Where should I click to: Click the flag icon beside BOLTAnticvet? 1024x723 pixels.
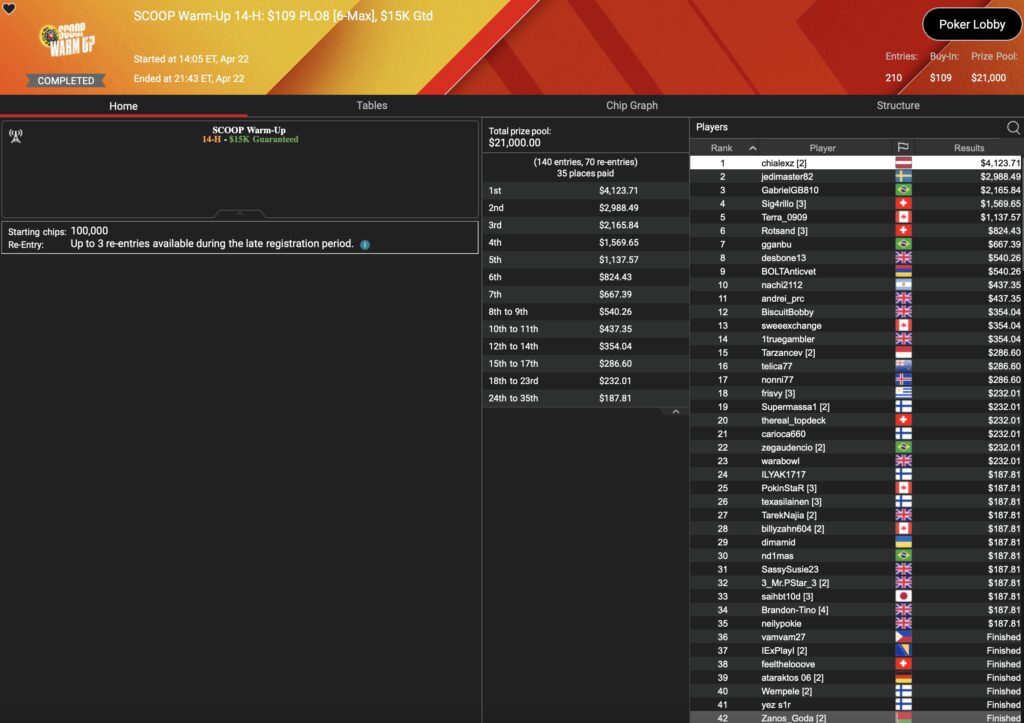click(903, 272)
